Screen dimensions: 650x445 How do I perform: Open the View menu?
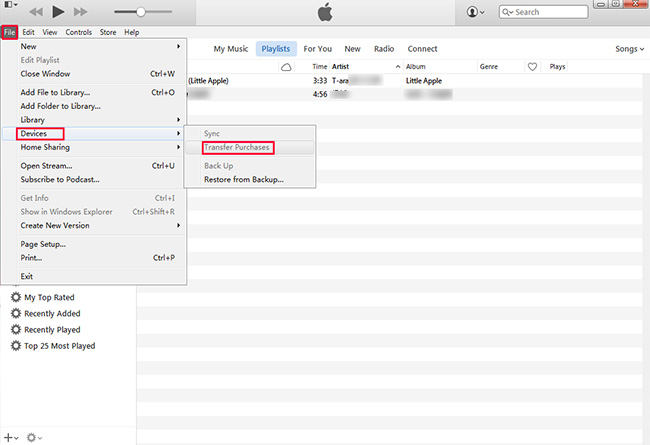click(50, 32)
